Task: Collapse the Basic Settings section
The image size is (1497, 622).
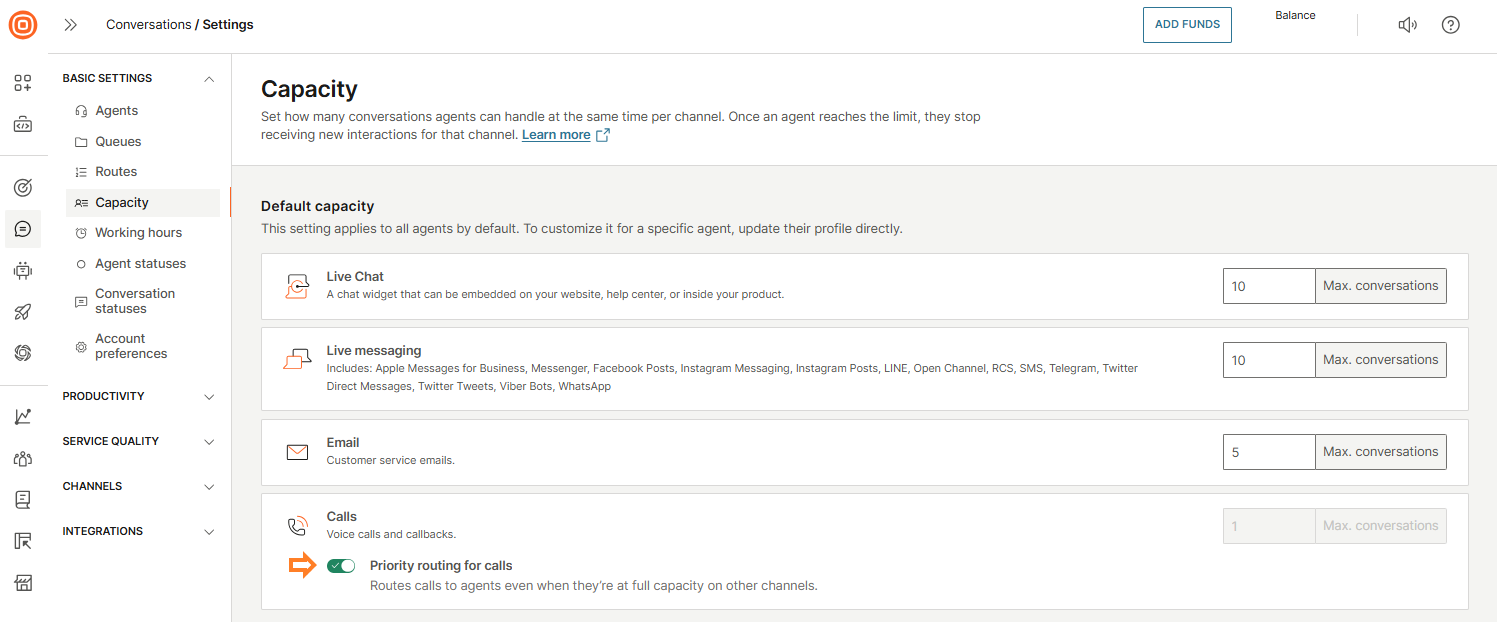Action: [x=209, y=79]
